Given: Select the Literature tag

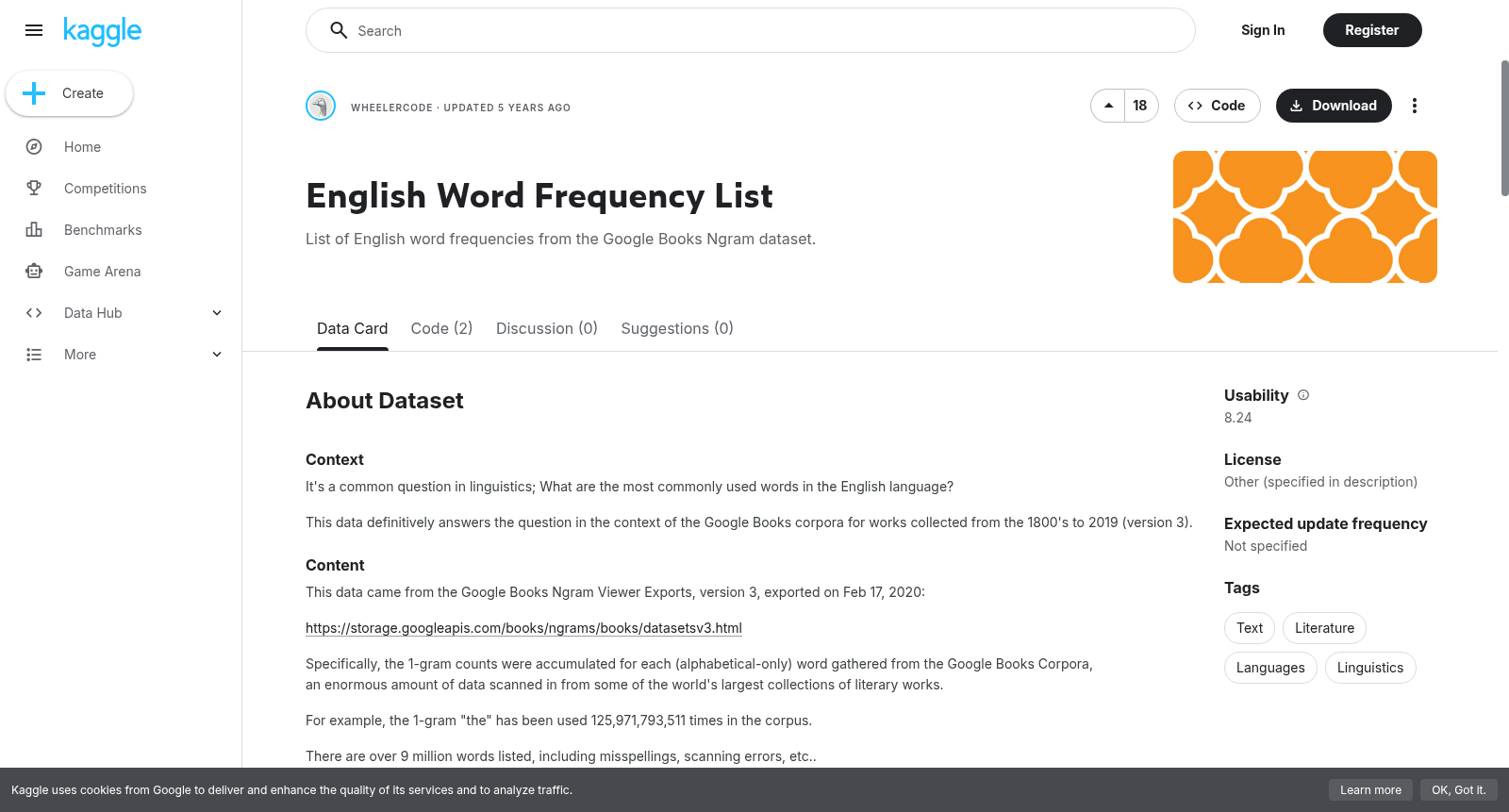Looking at the screenshot, I should (1324, 628).
